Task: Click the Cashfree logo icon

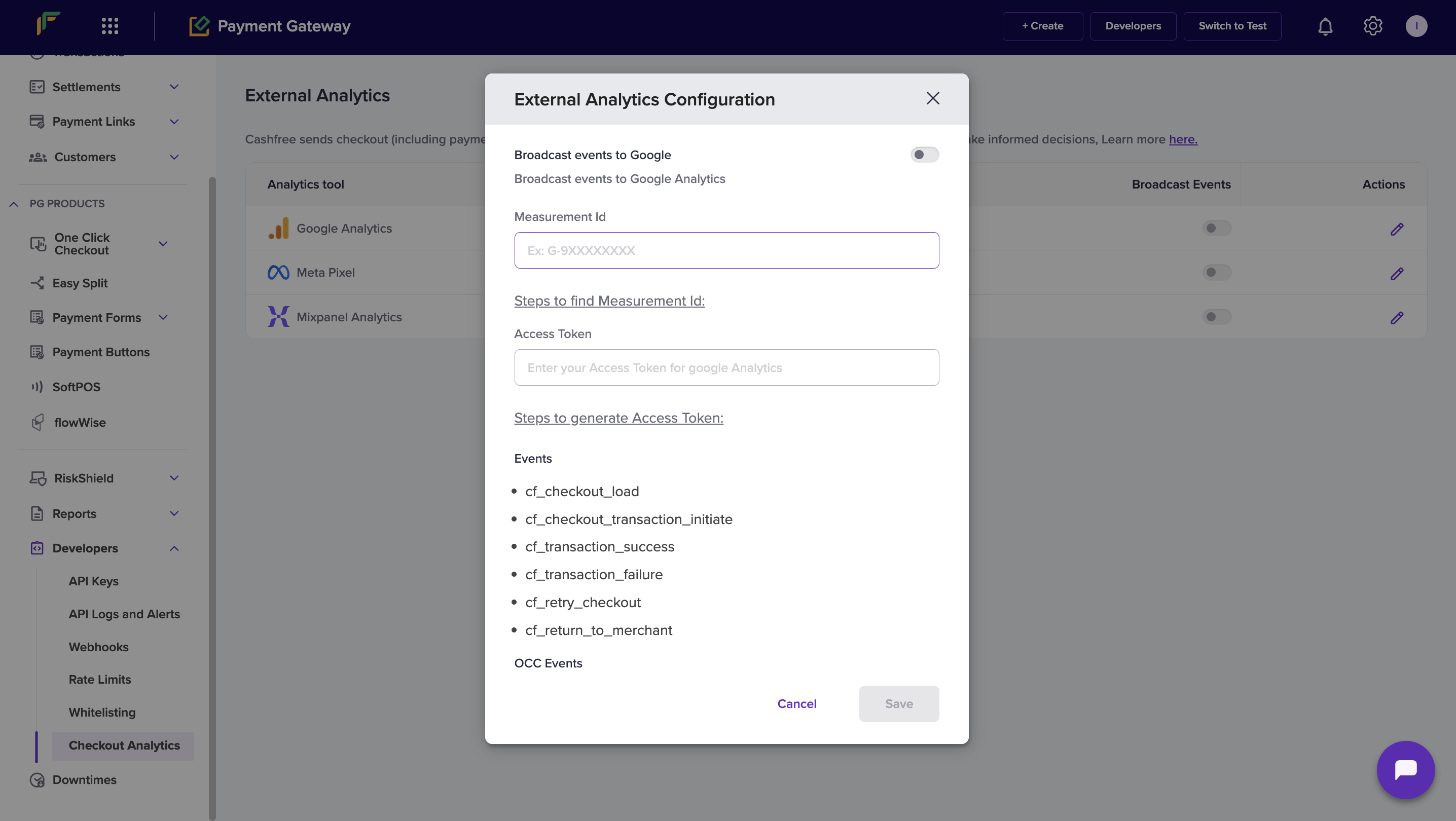Action: 49,24
